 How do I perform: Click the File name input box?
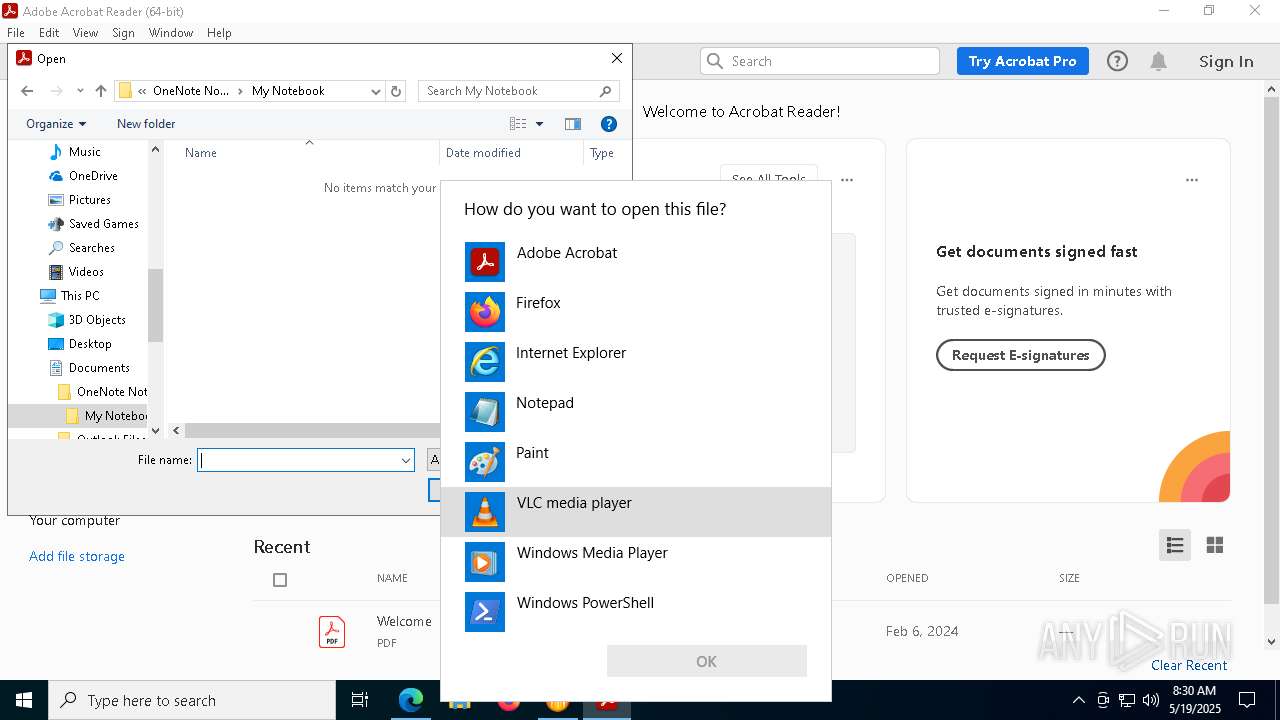pyautogui.click(x=298, y=460)
